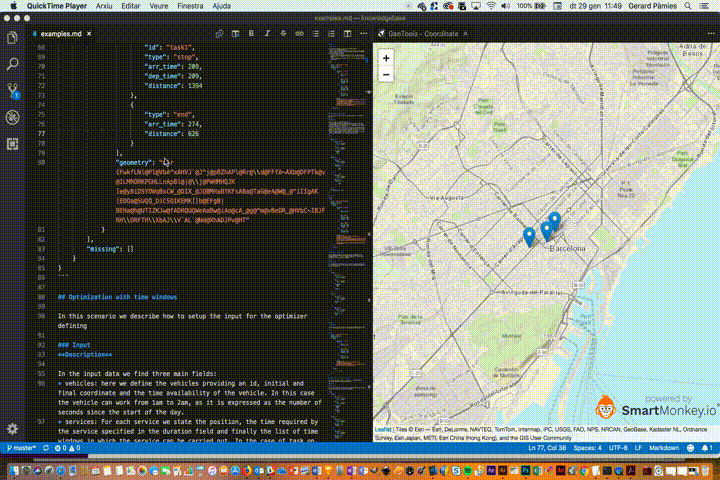The height and width of the screenshot is (480, 720).
Task: Zoom in on the map
Action: [386, 58]
